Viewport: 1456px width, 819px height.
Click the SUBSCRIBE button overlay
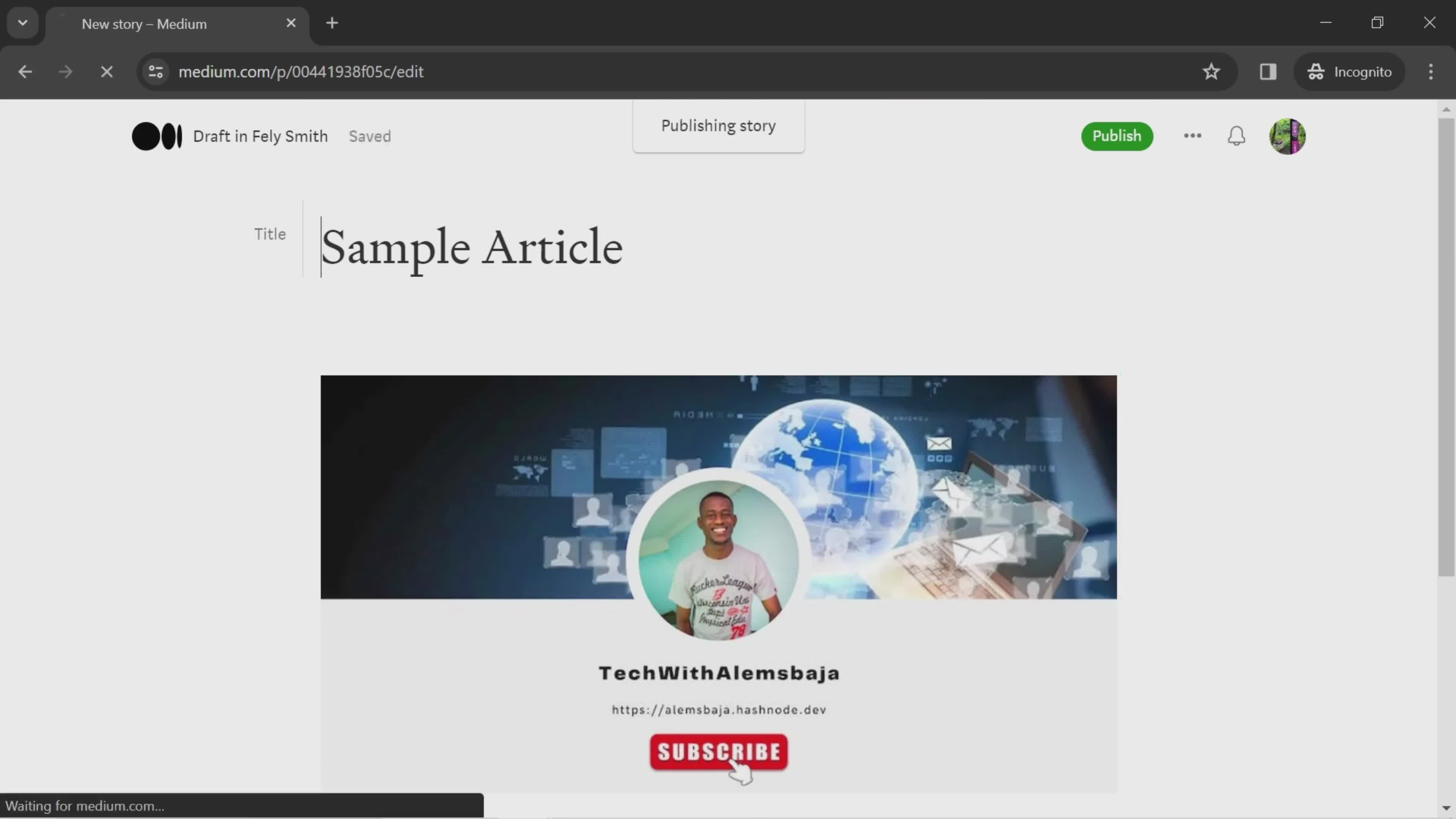click(718, 752)
